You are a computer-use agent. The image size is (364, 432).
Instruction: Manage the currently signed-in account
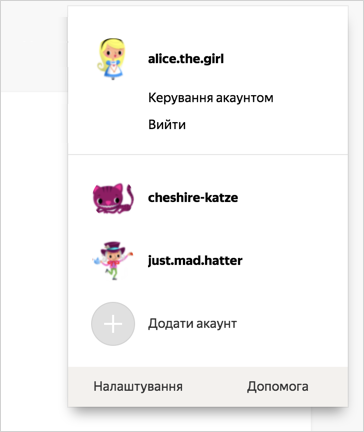tap(211, 98)
